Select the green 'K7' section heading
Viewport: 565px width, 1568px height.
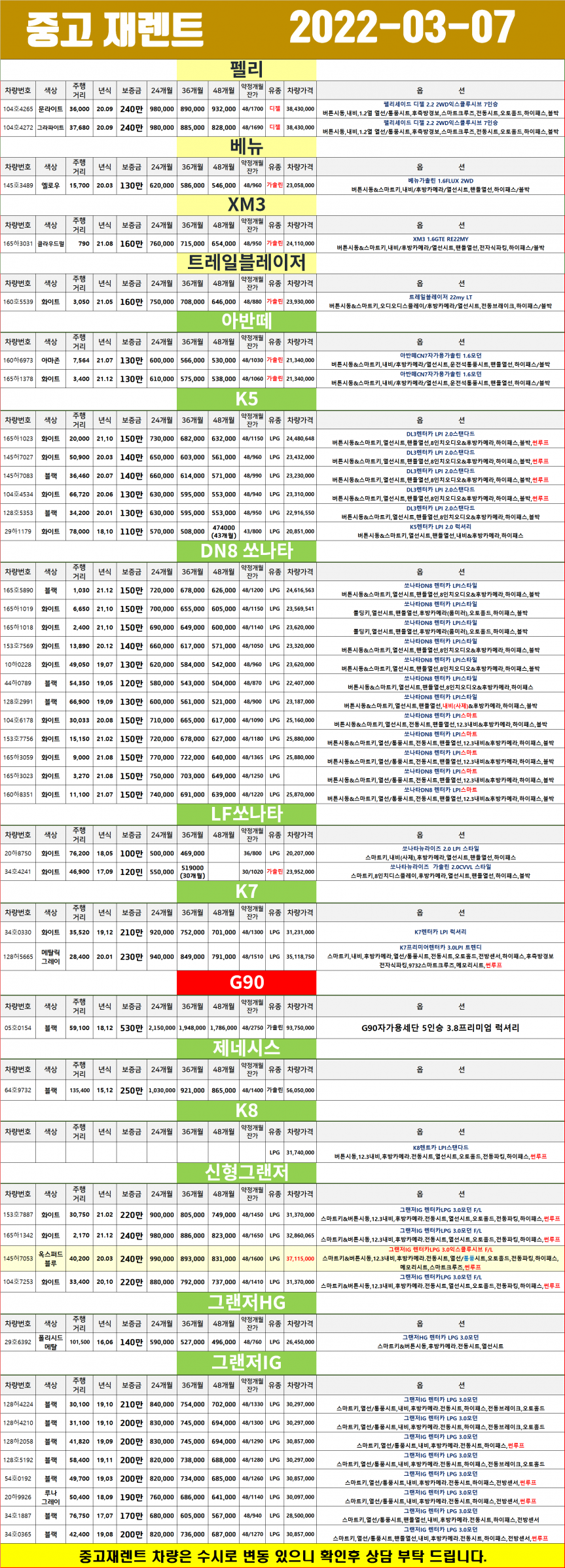click(x=247, y=891)
